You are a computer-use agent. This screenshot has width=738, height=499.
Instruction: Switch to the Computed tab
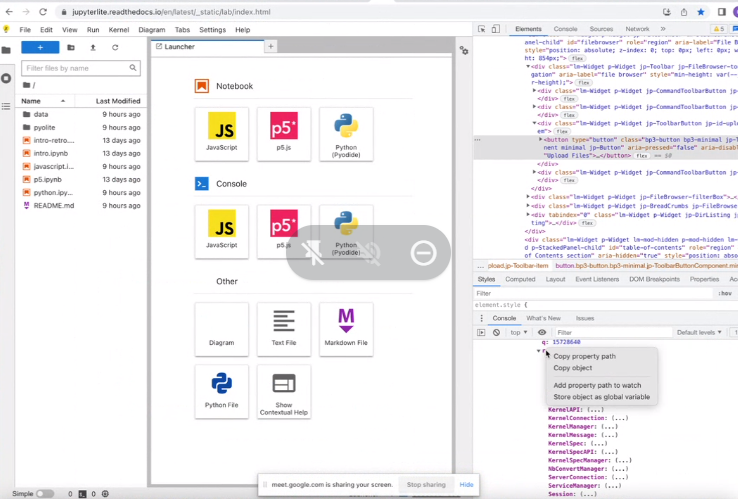[x=520, y=279]
